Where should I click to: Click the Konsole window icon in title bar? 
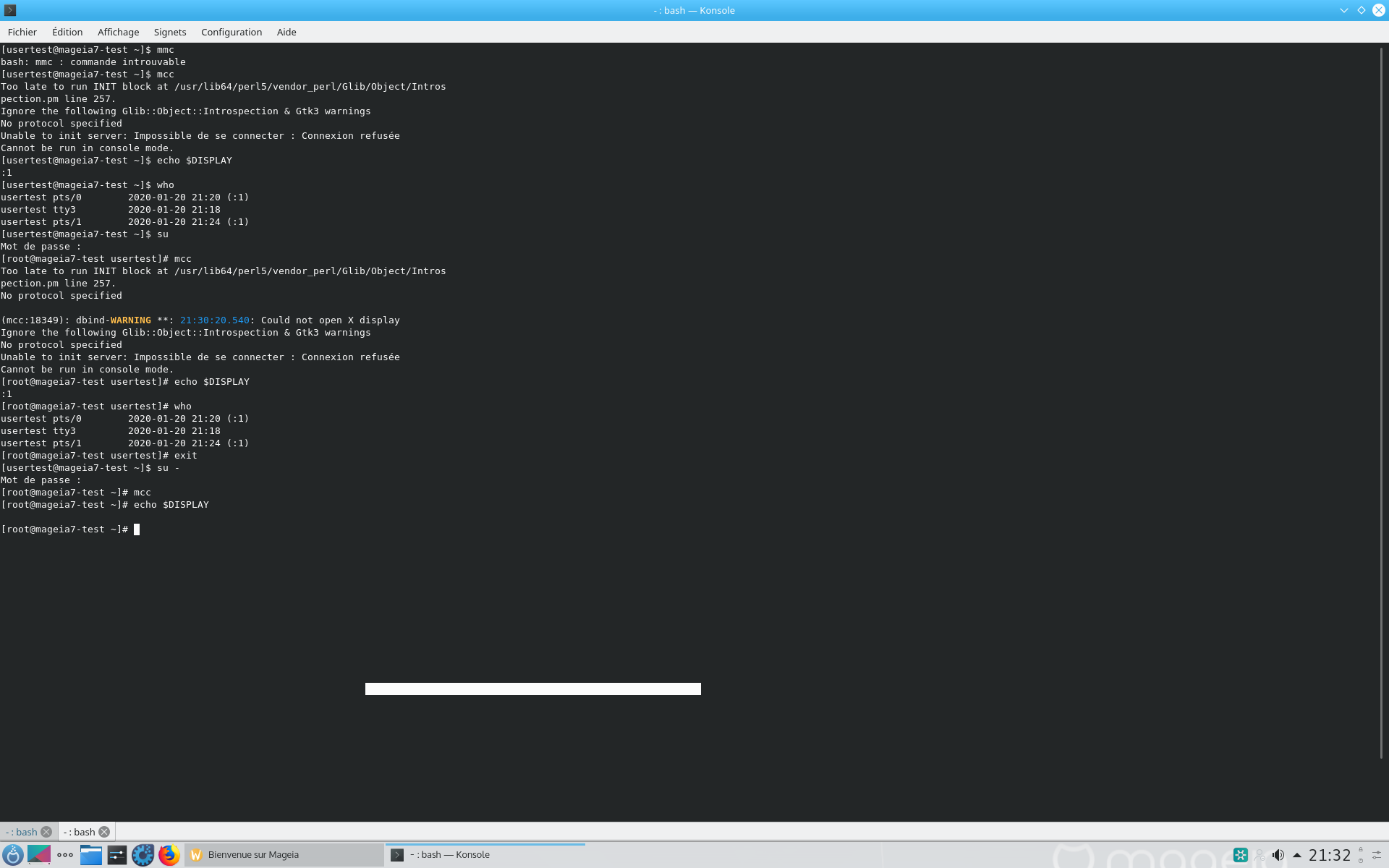coord(10,10)
